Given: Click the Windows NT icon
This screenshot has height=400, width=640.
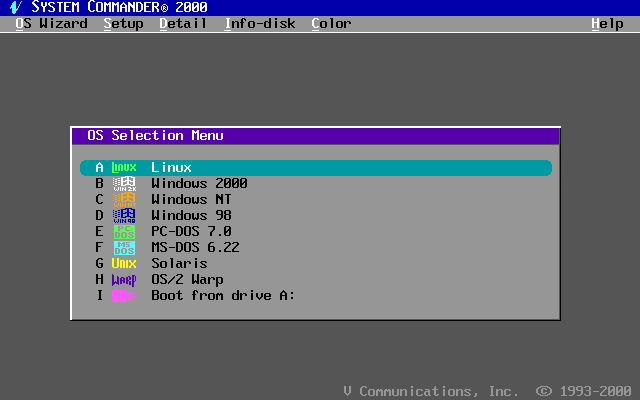Looking at the screenshot, I should (124, 200).
